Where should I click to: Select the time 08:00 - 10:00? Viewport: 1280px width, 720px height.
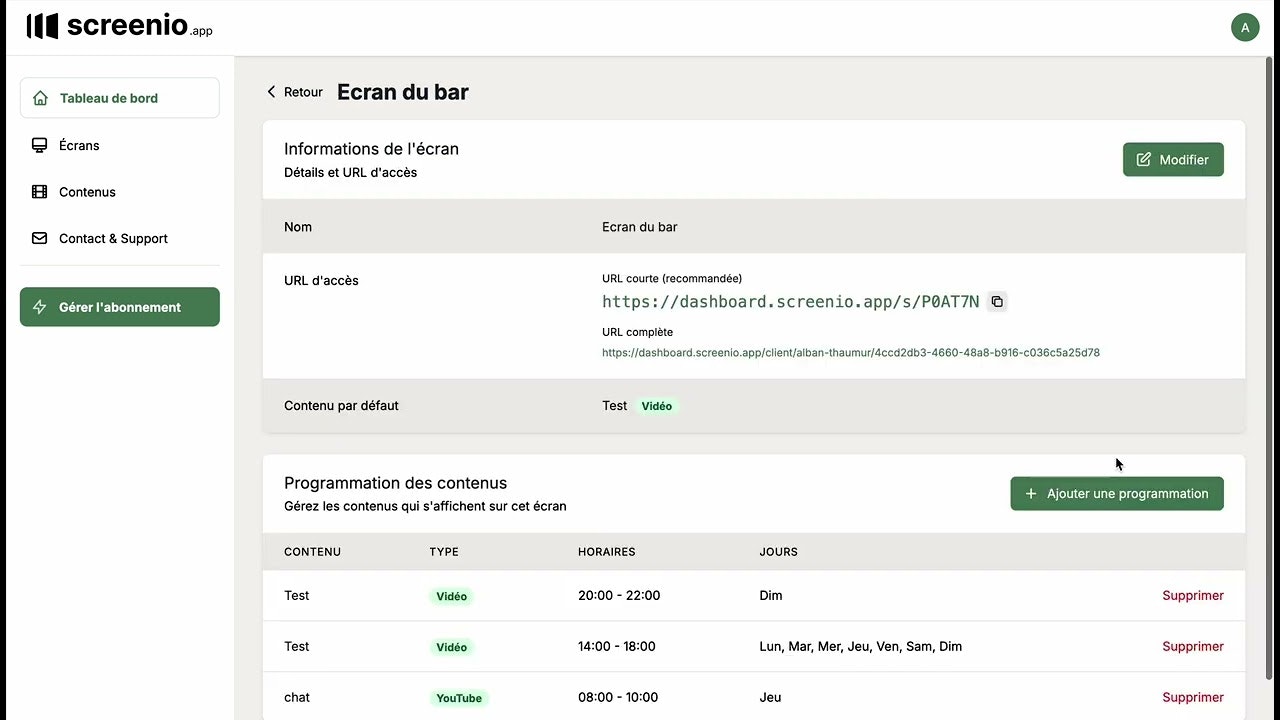pos(618,697)
